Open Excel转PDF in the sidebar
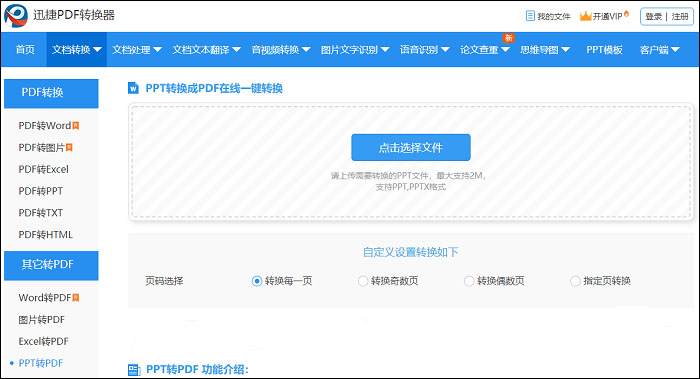700x379 pixels. (x=43, y=342)
